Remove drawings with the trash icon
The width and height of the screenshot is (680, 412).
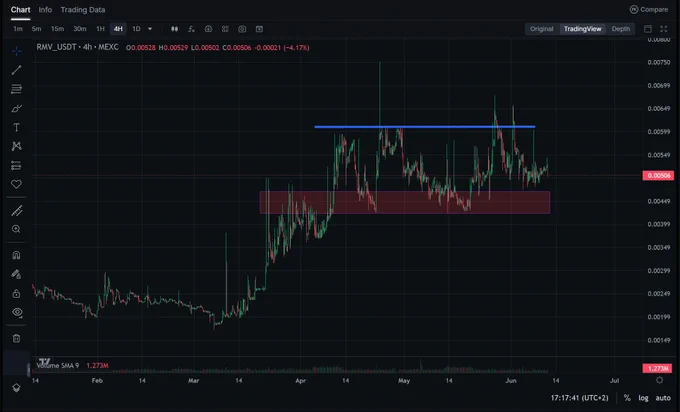[16, 339]
